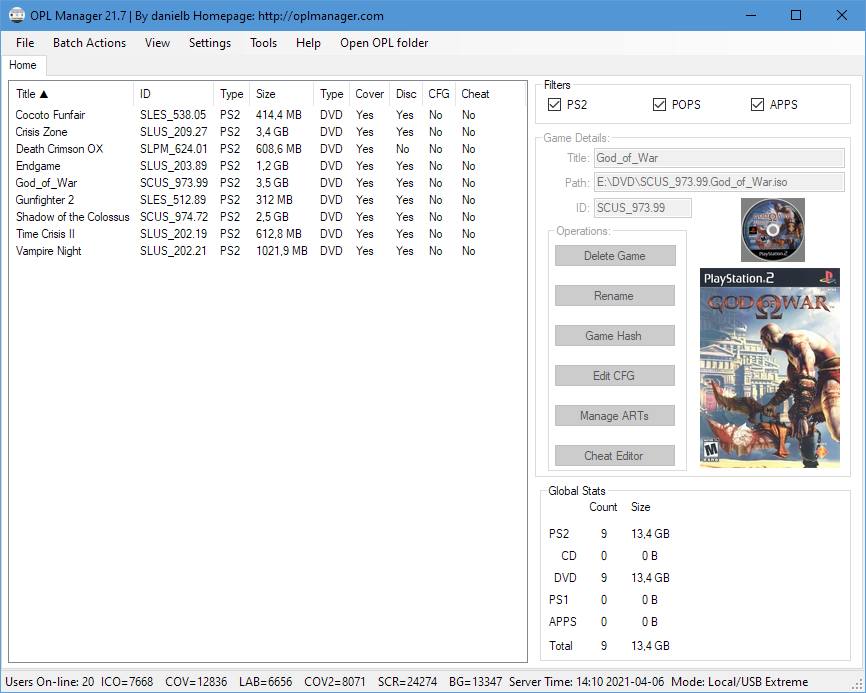Click Mode: Local/USB Extreme status text
The width and height of the screenshot is (866, 693).
(740, 682)
